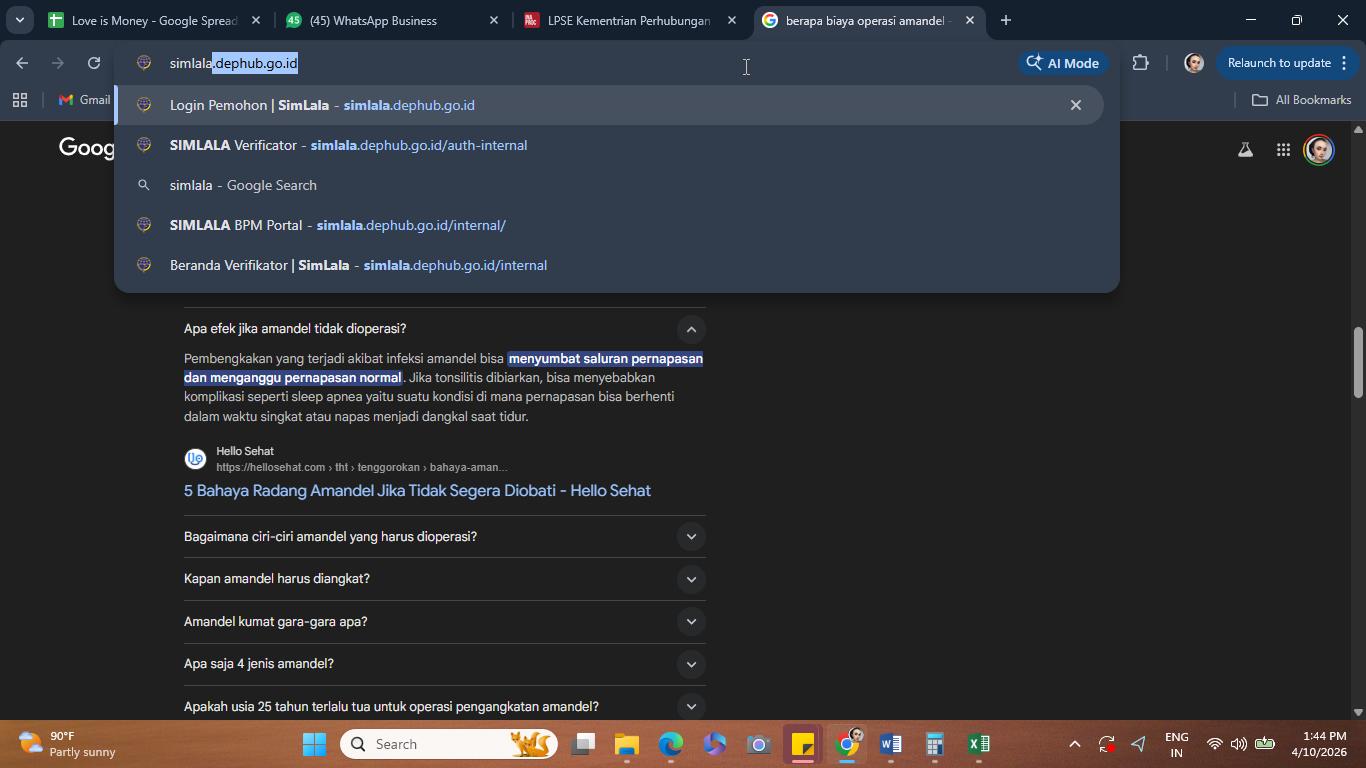Close the WhatsApp Business tab
The height and width of the screenshot is (768, 1366).
coord(494,20)
